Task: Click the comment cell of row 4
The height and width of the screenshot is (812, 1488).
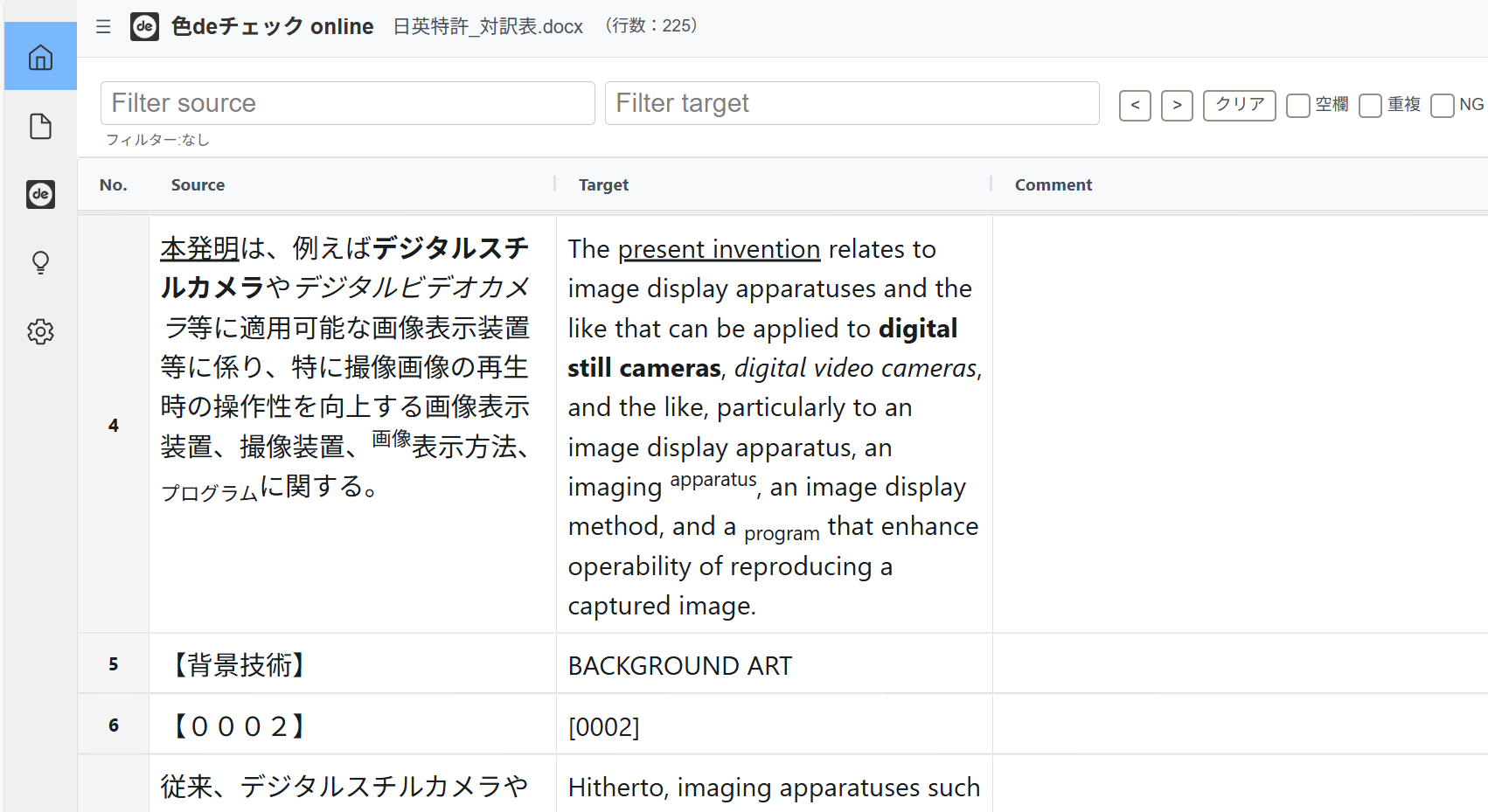Action: click(x=1239, y=426)
